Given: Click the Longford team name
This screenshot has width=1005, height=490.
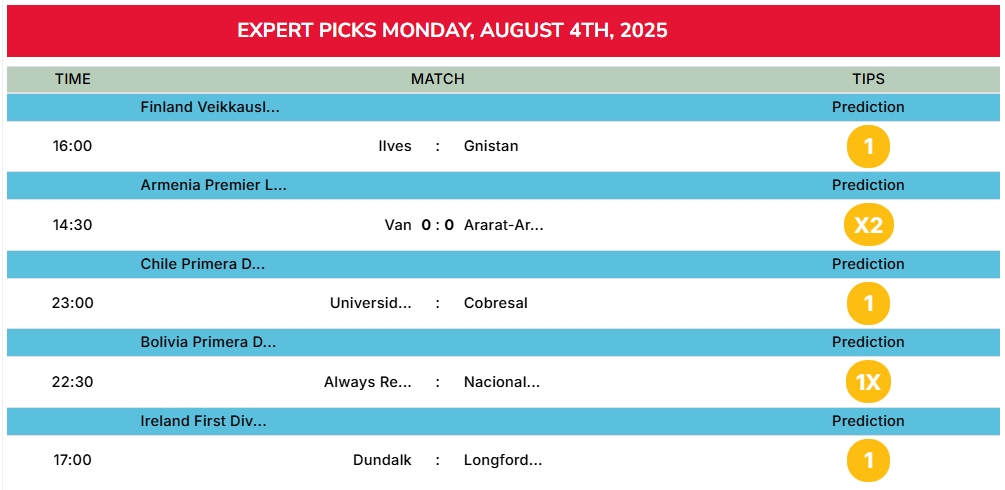Looking at the screenshot, I should pyautogui.click(x=503, y=460).
